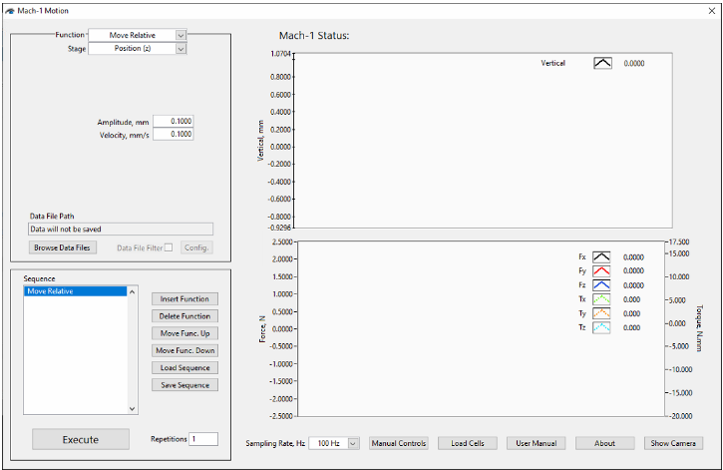Screen dimensions: 723x470
Task: Click the About button
Action: [604, 443]
